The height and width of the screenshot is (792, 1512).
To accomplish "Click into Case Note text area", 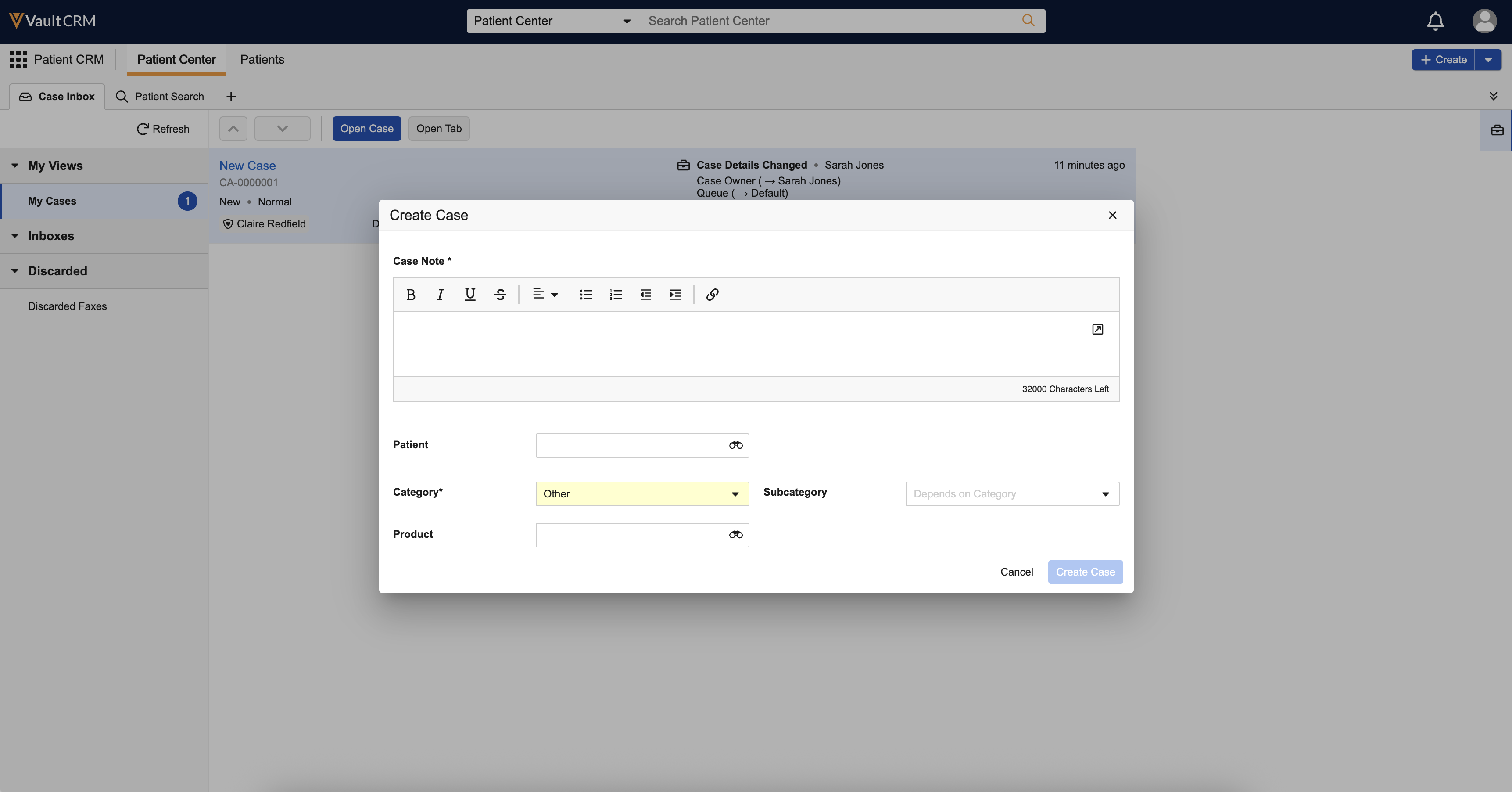I will [x=734, y=346].
